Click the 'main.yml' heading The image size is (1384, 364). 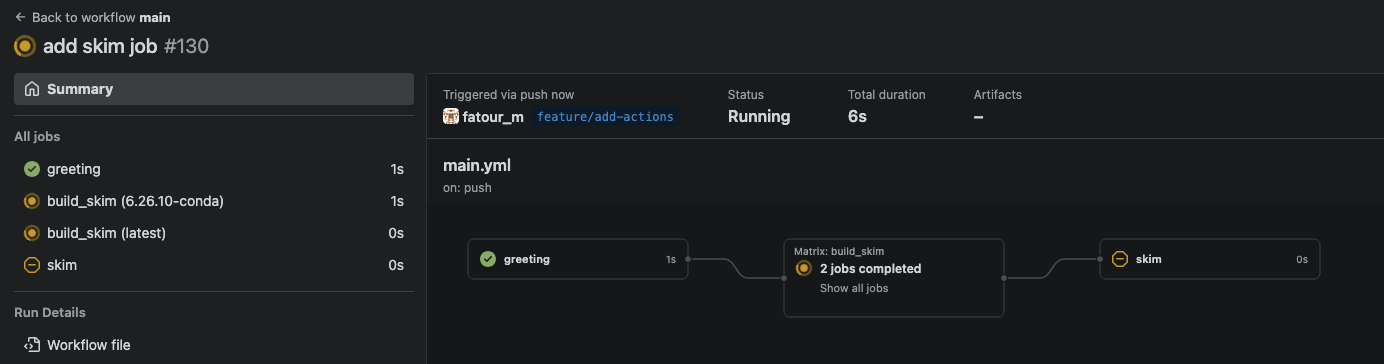pyautogui.click(x=477, y=166)
